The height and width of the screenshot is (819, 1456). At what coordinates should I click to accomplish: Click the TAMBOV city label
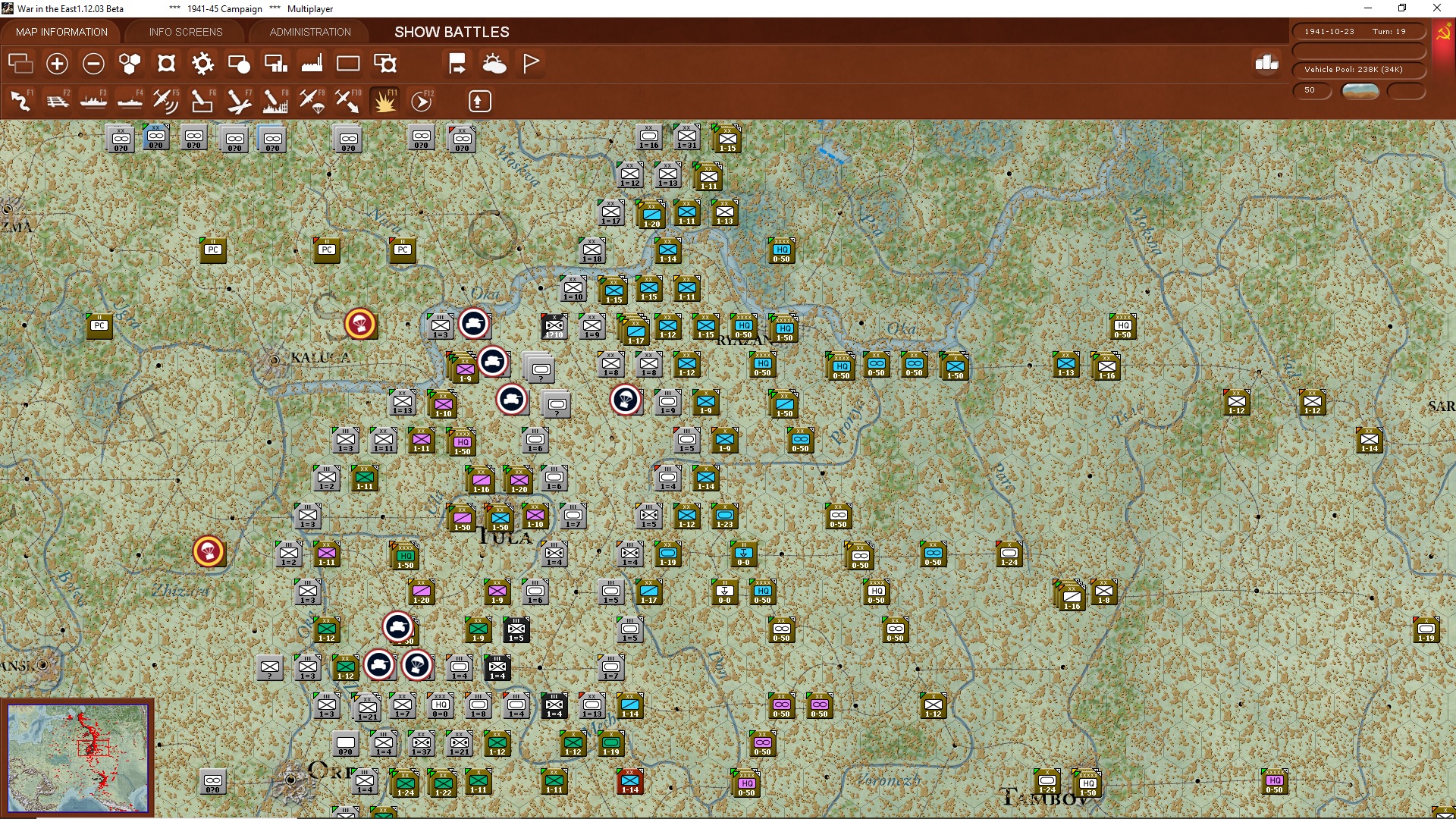[1046, 799]
